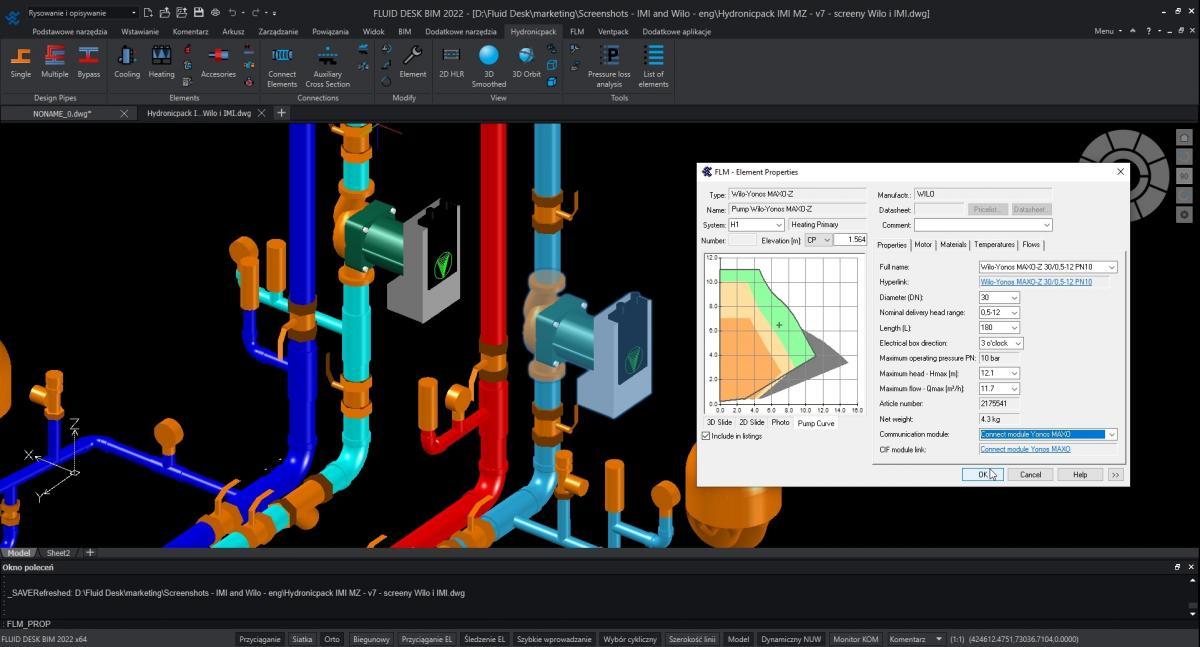The image size is (1200, 647).
Task: Click the OK button in dialog
Action: [982, 474]
